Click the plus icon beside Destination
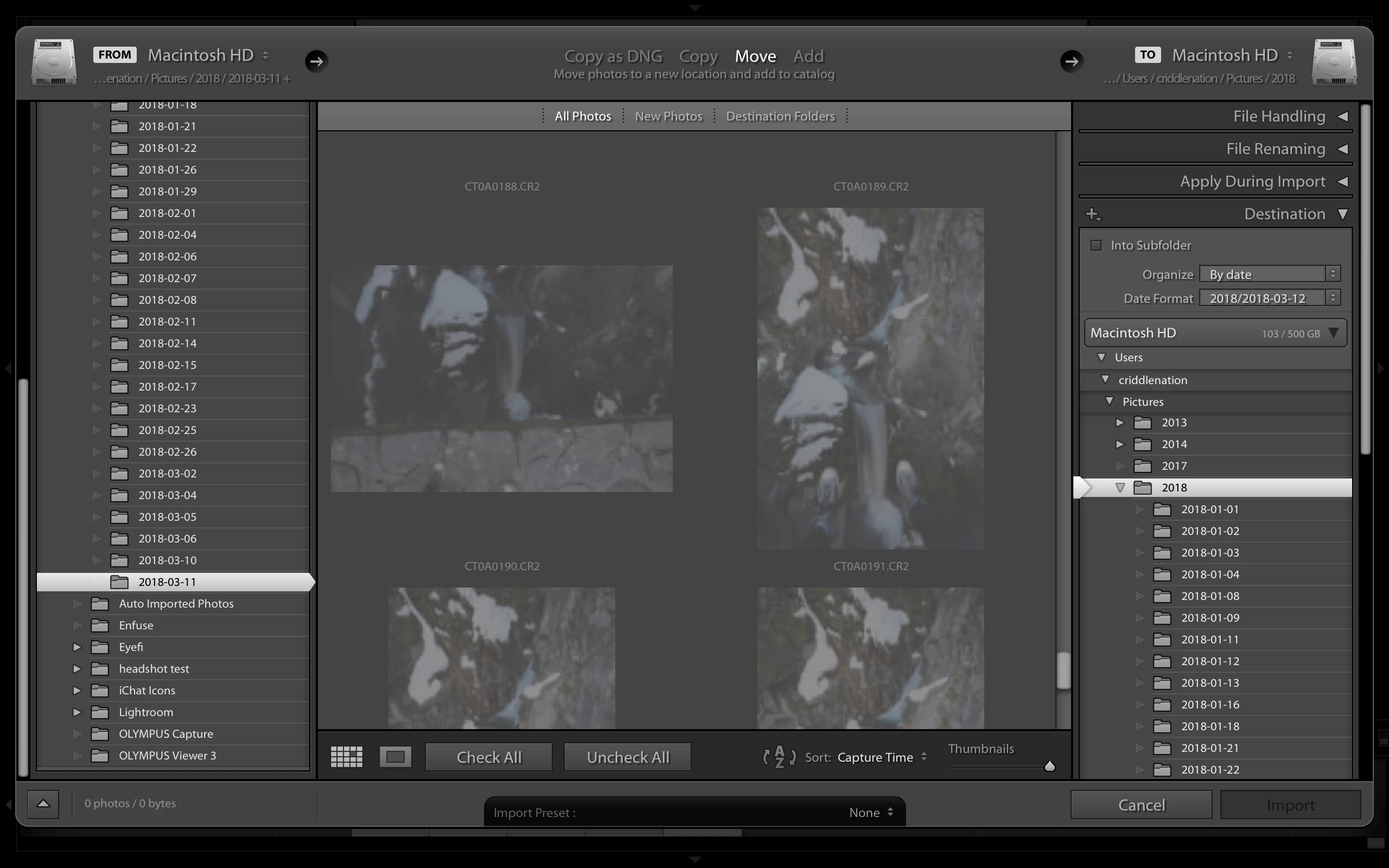The height and width of the screenshot is (868, 1389). (1093, 215)
